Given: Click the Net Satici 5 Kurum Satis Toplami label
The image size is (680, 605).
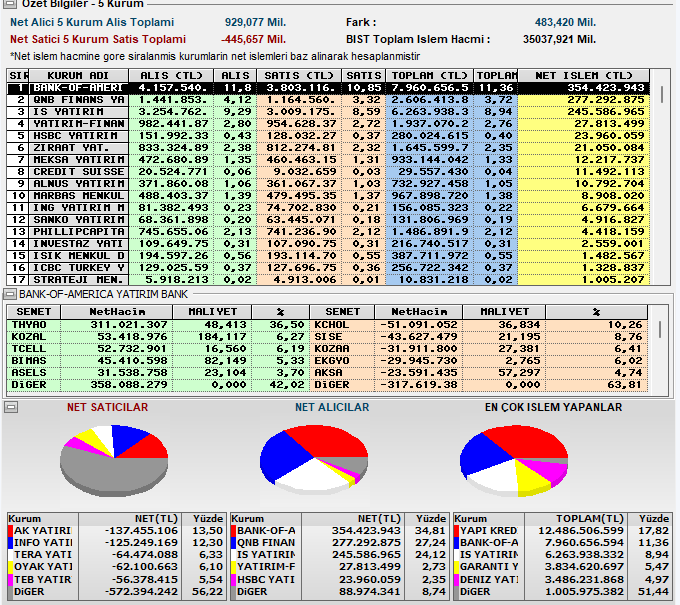Looking at the screenshot, I should click(98, 39).
